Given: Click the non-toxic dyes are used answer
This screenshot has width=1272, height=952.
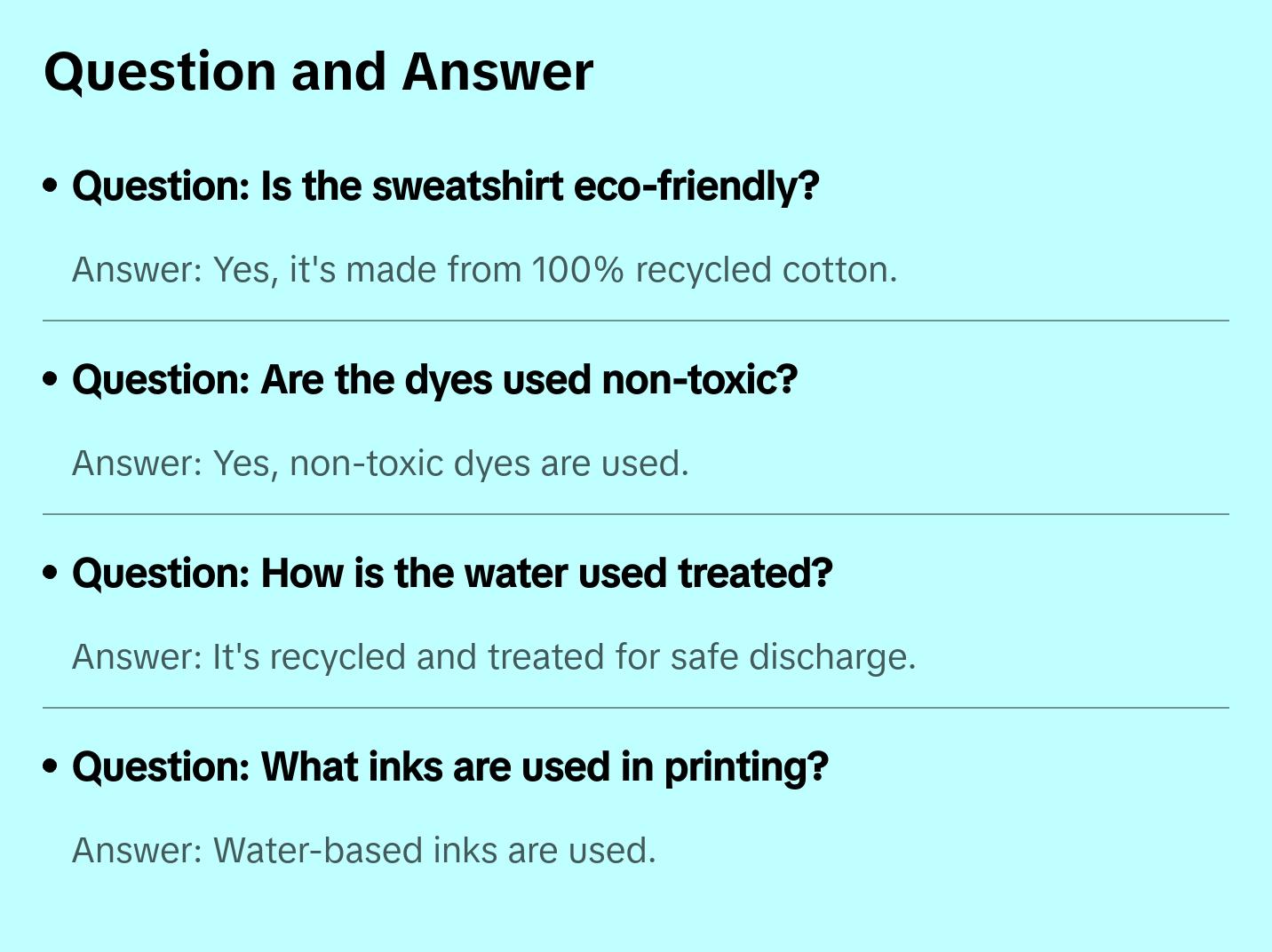Looking at the screenshot, I should [x=380, y=464].
